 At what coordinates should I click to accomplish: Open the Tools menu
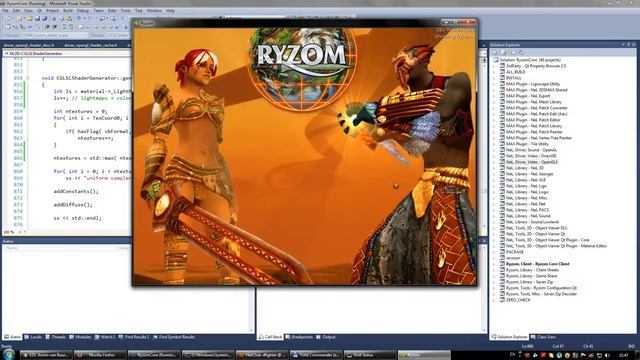coord(126,11)
